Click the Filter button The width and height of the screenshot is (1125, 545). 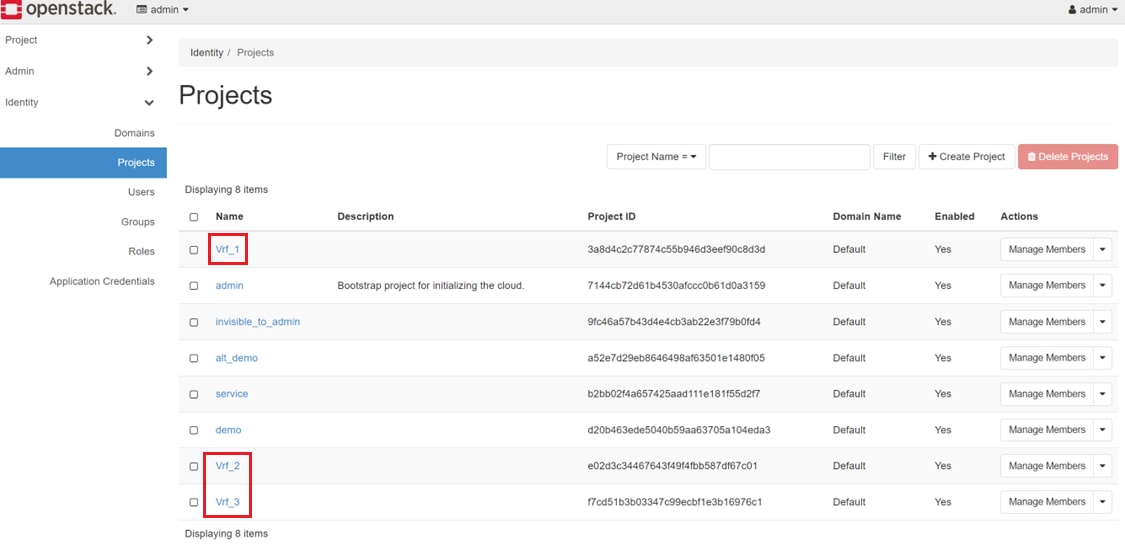[894, 157]
